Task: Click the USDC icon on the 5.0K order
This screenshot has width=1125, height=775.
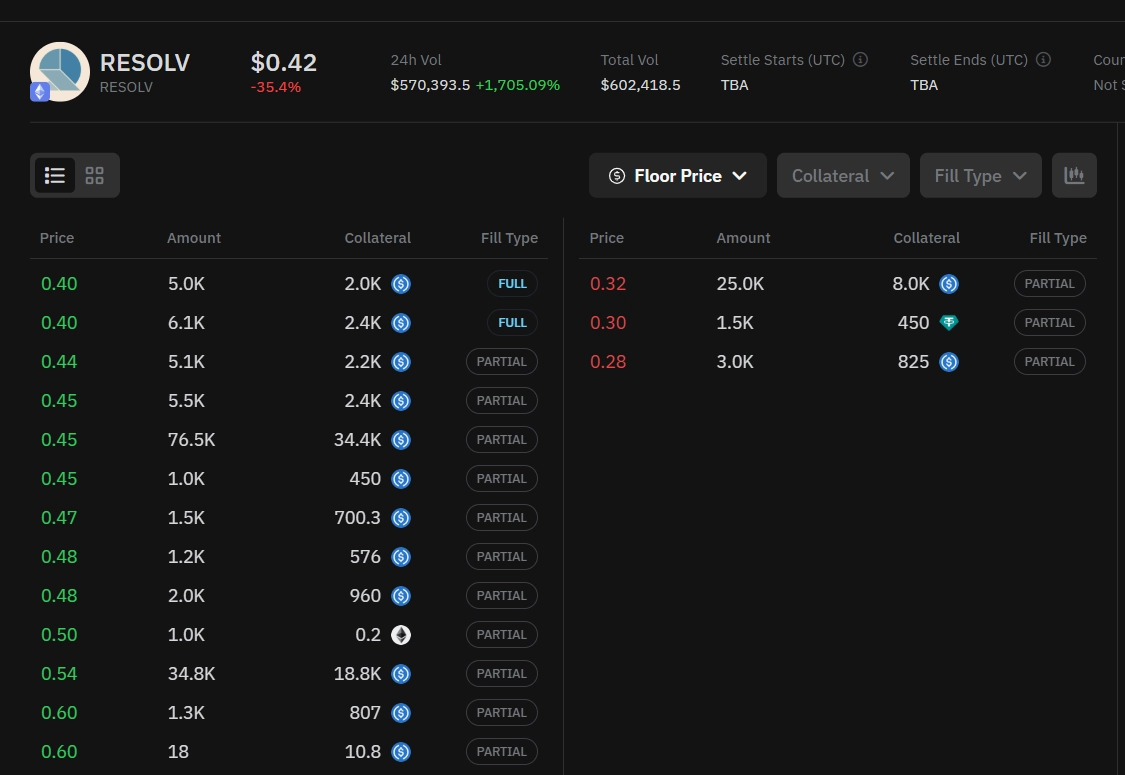Action: (x=401, y=284)
